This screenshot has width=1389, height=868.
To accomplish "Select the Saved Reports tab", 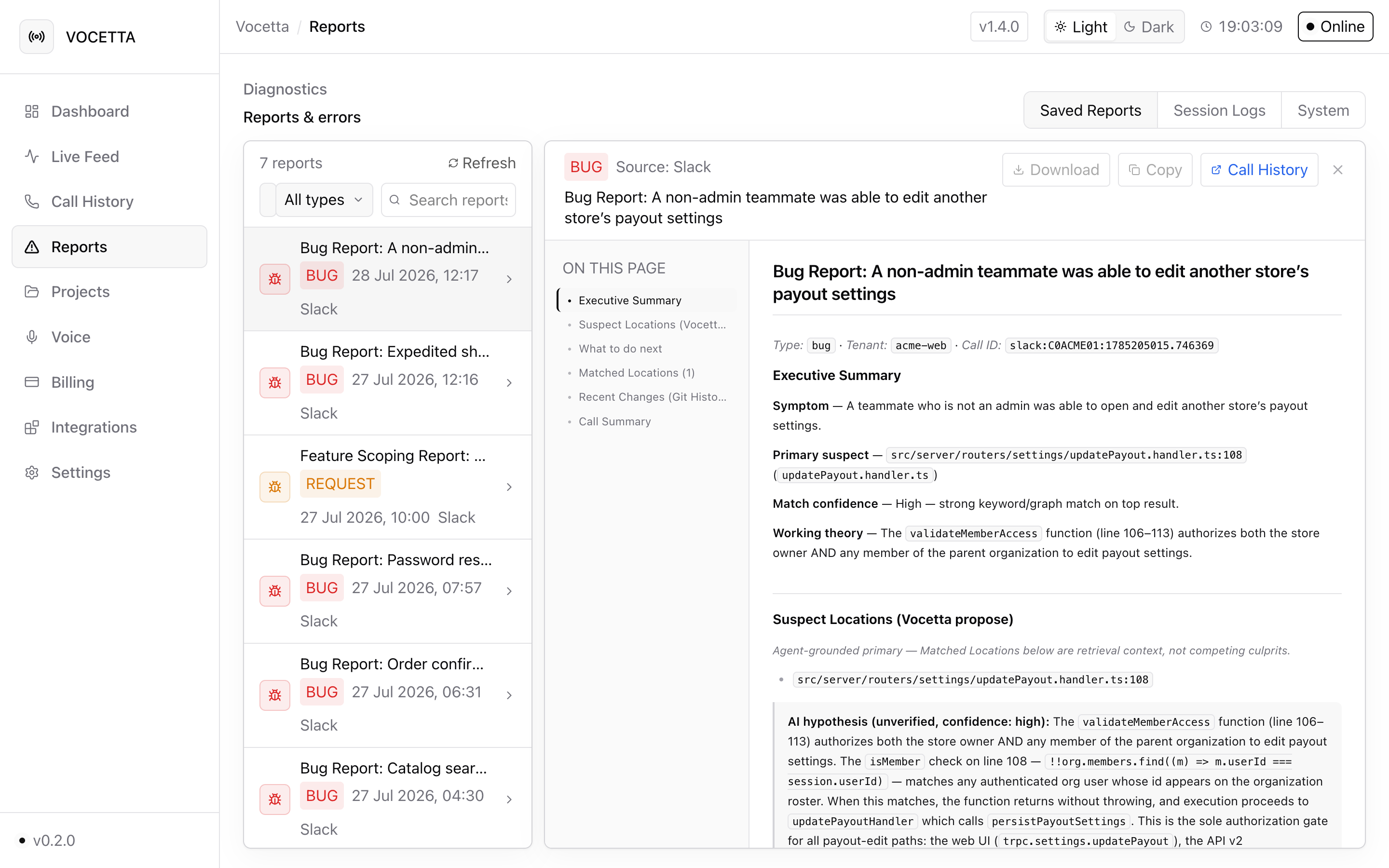I will tap(1090, 110).
